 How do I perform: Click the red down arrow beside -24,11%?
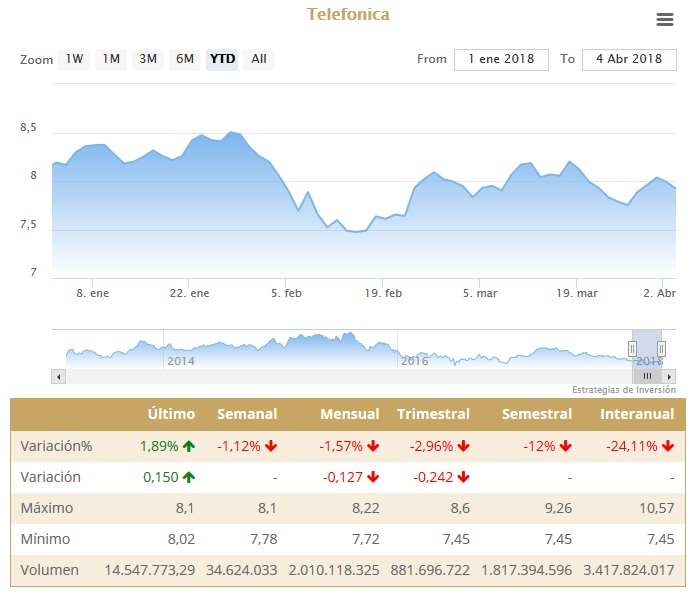click(x=667, y=446)
